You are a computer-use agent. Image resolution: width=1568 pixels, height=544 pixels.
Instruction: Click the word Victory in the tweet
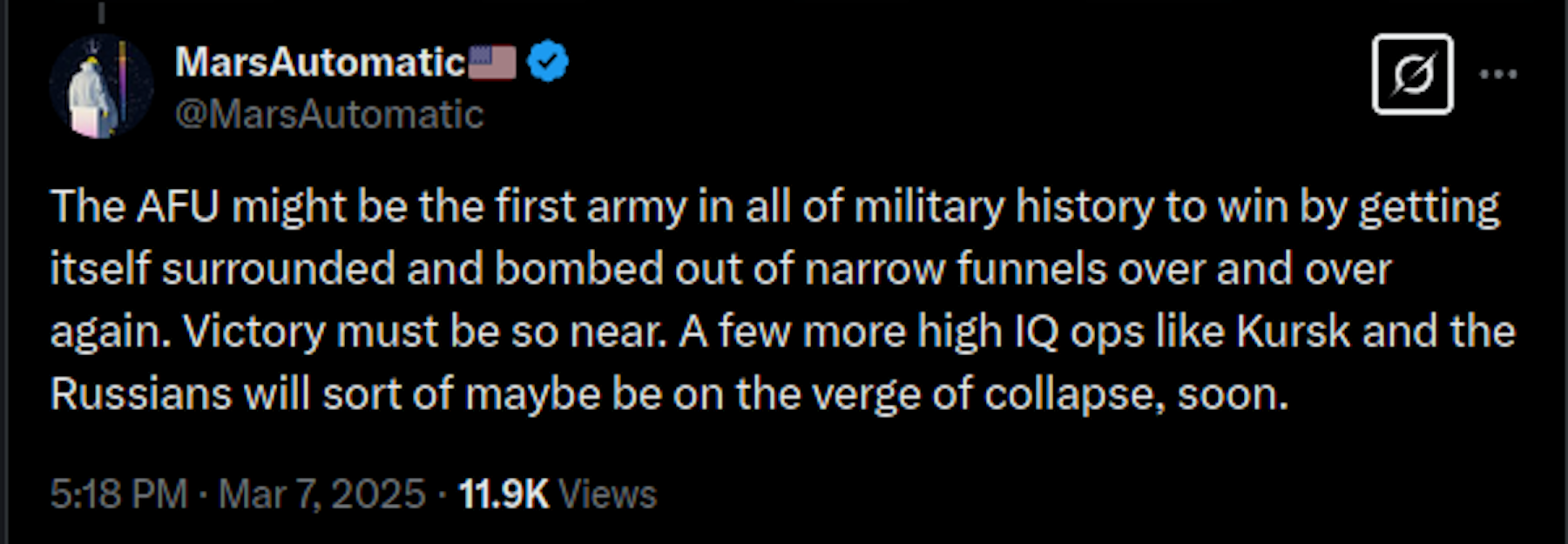click(253, 332)
